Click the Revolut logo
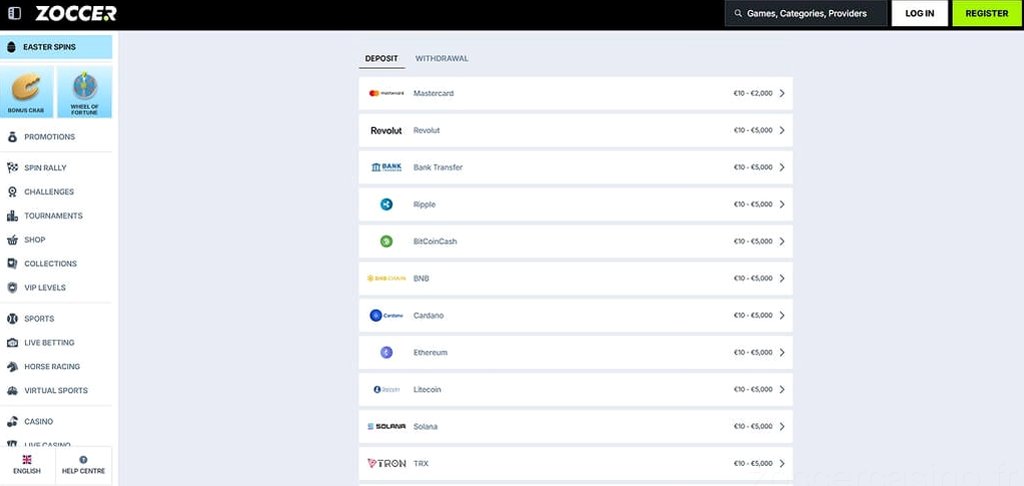The image size is (1024, 486). tap(386, 131)
